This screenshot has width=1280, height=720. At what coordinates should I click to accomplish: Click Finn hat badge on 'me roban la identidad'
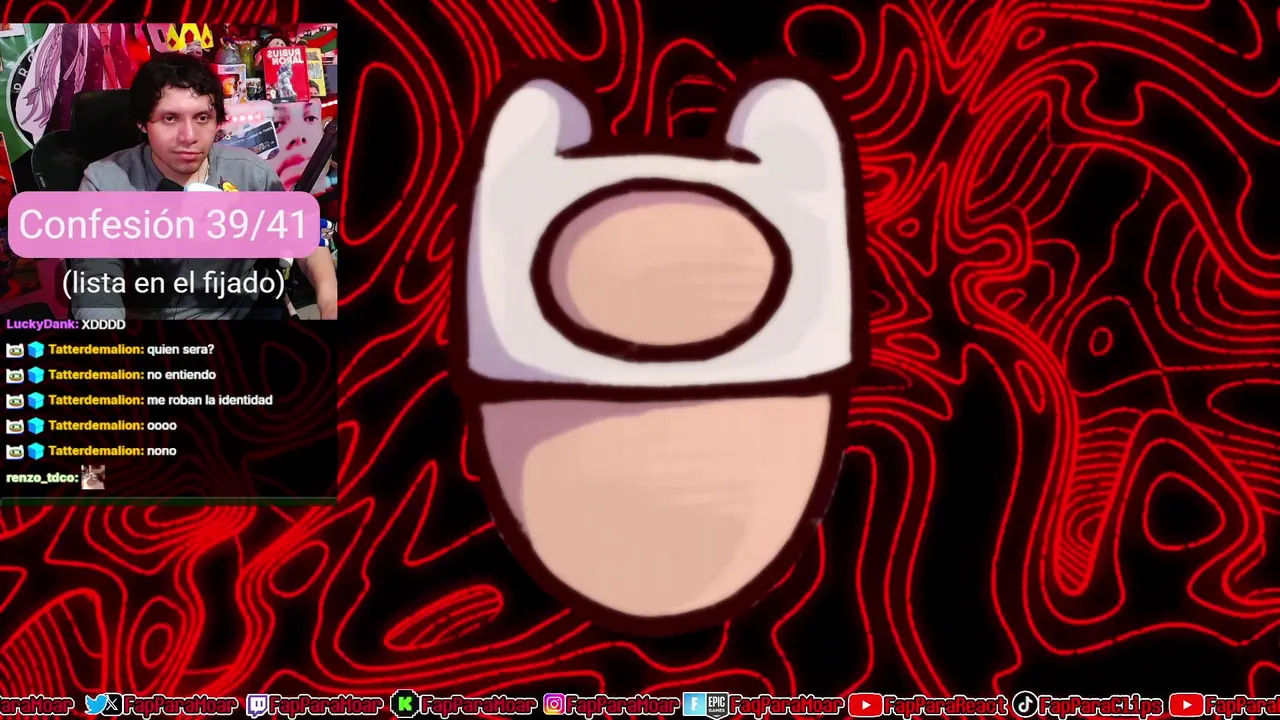point(15,400)
